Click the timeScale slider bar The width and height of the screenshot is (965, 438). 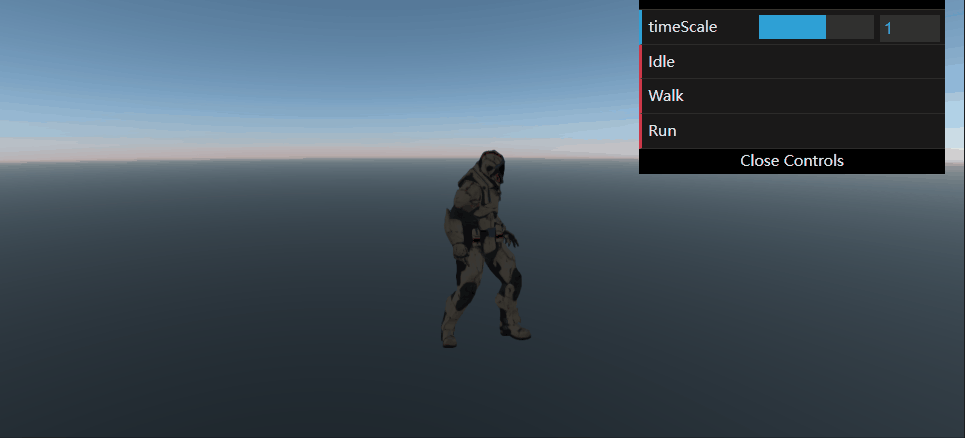[816, 27]
